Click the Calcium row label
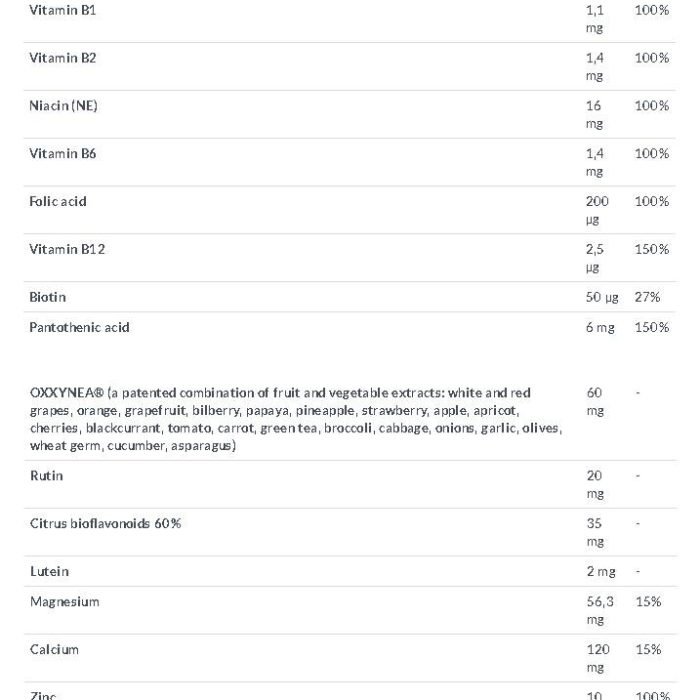This screenshot has width=700, height=700. point(54,650)
